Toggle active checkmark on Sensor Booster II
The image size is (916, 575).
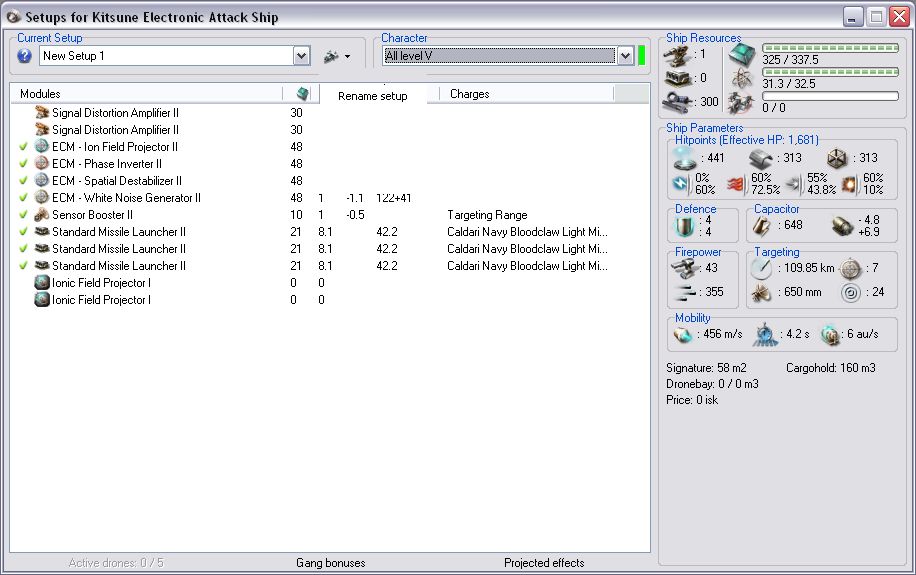(23, 214)
